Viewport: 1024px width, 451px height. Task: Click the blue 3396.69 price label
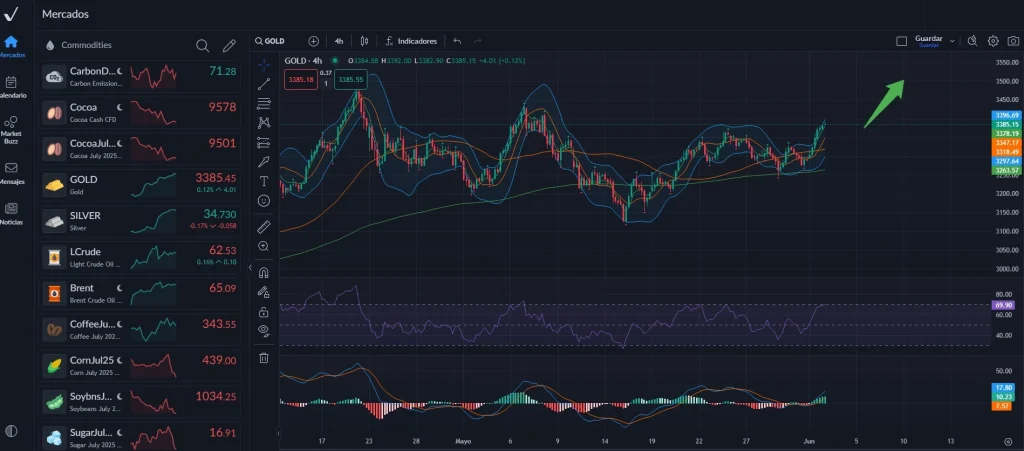coord(1006,115)
